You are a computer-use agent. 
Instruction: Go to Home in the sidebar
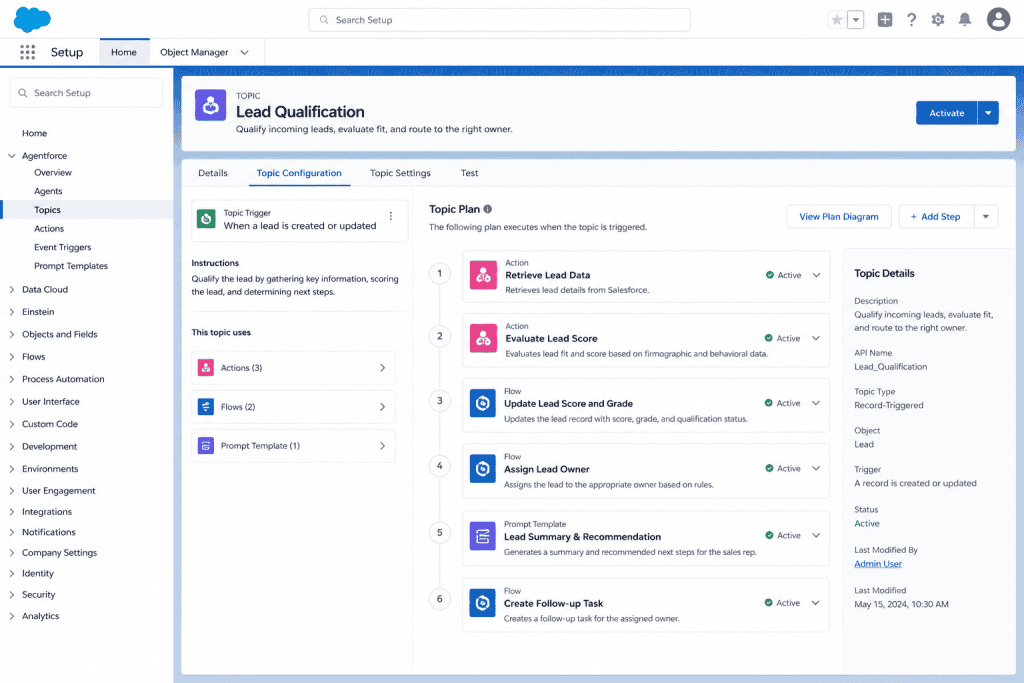click(x=35, y=133)
